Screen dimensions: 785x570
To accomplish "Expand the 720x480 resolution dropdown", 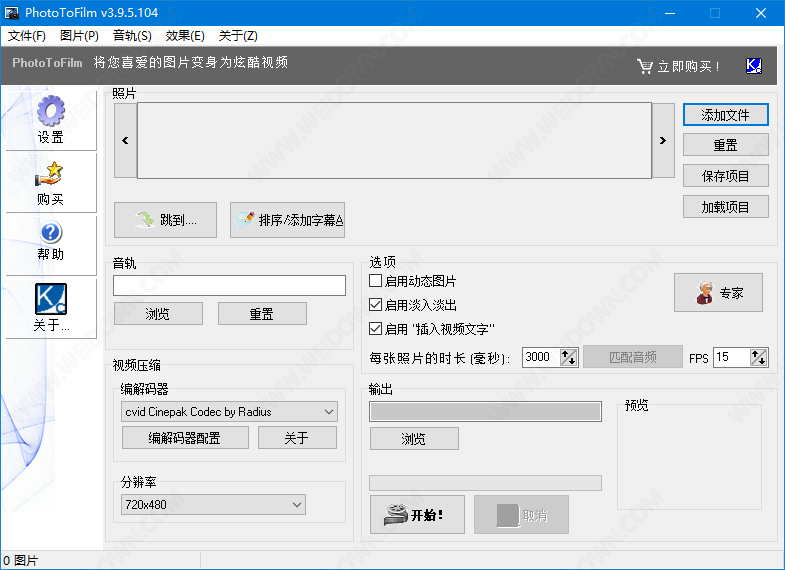I will tap(297, 504).
